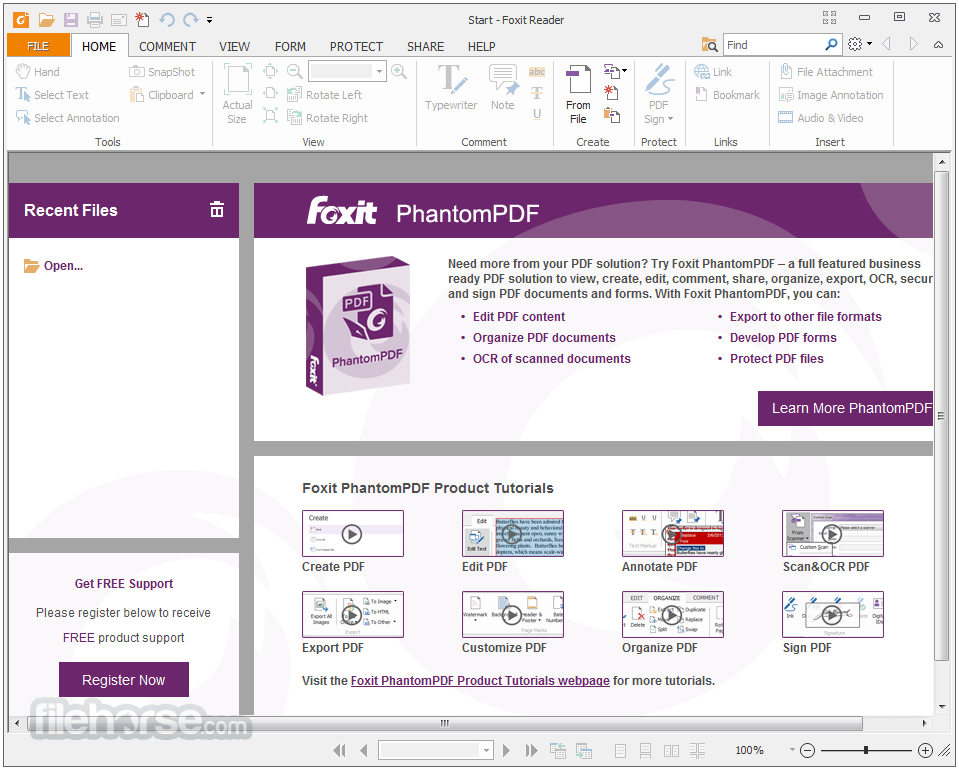Adjust the zoom slider at the bottom
This screenshot has height=770, width=959.
coord(864,749)
